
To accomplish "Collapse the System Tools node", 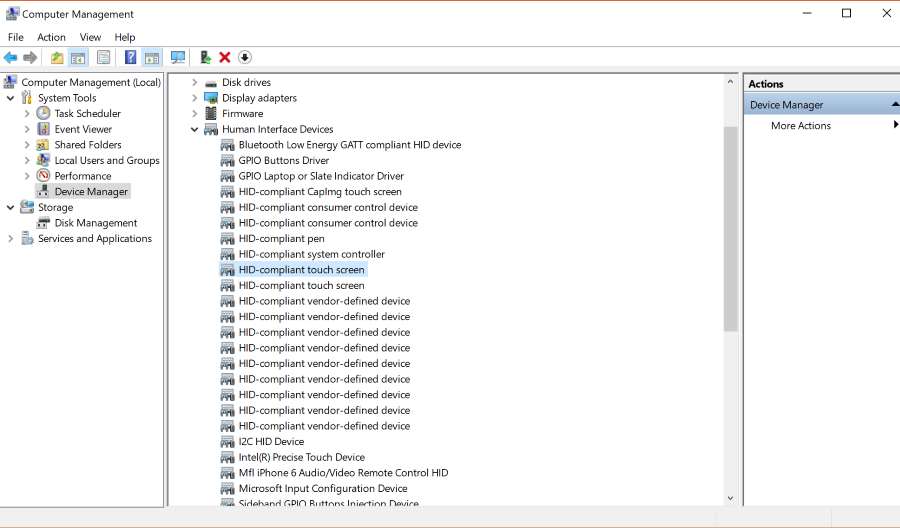I will (x=10, y=98).
